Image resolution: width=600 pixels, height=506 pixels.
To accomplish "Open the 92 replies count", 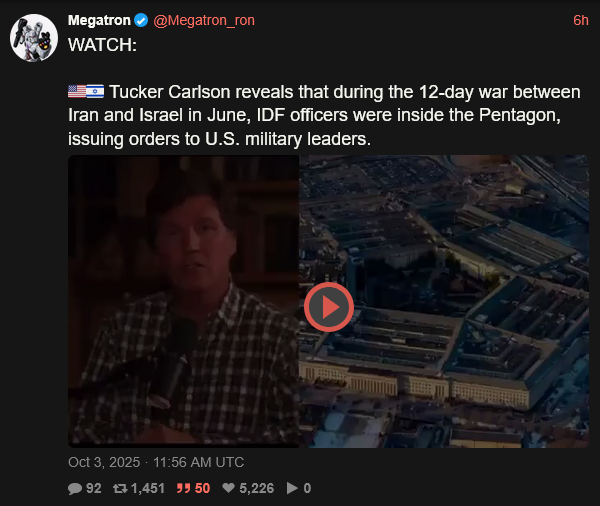I will coord(94,488).
